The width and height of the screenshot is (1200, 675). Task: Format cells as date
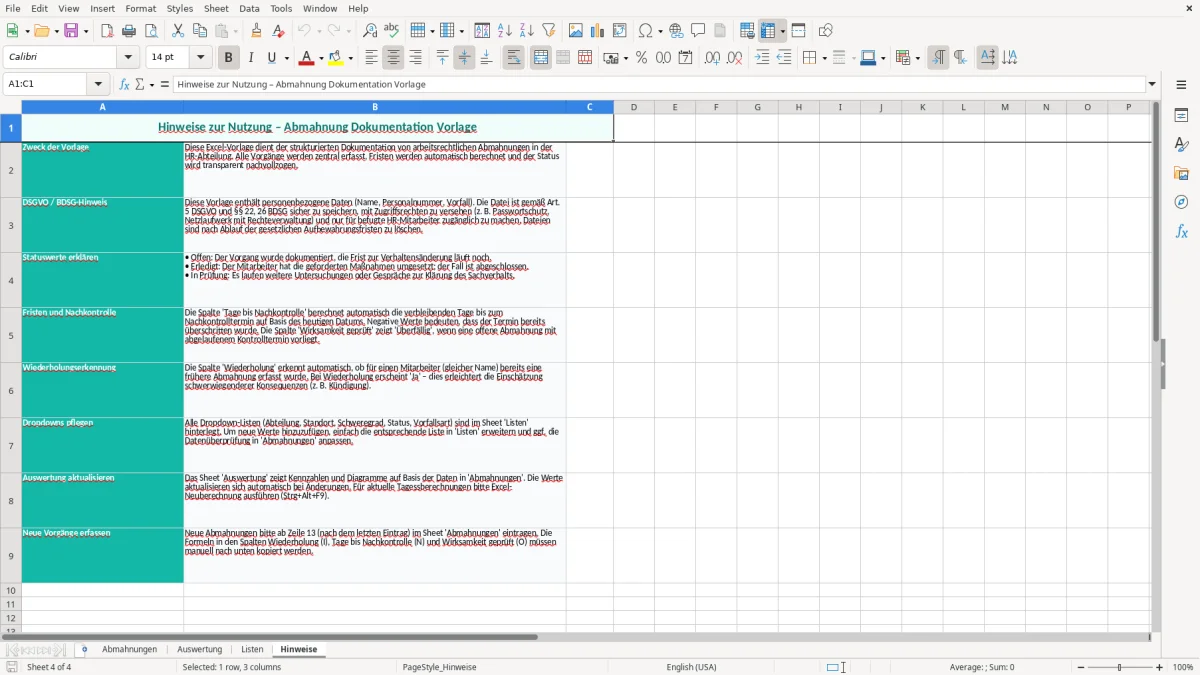pyautogui.click(x=685, y=58)
